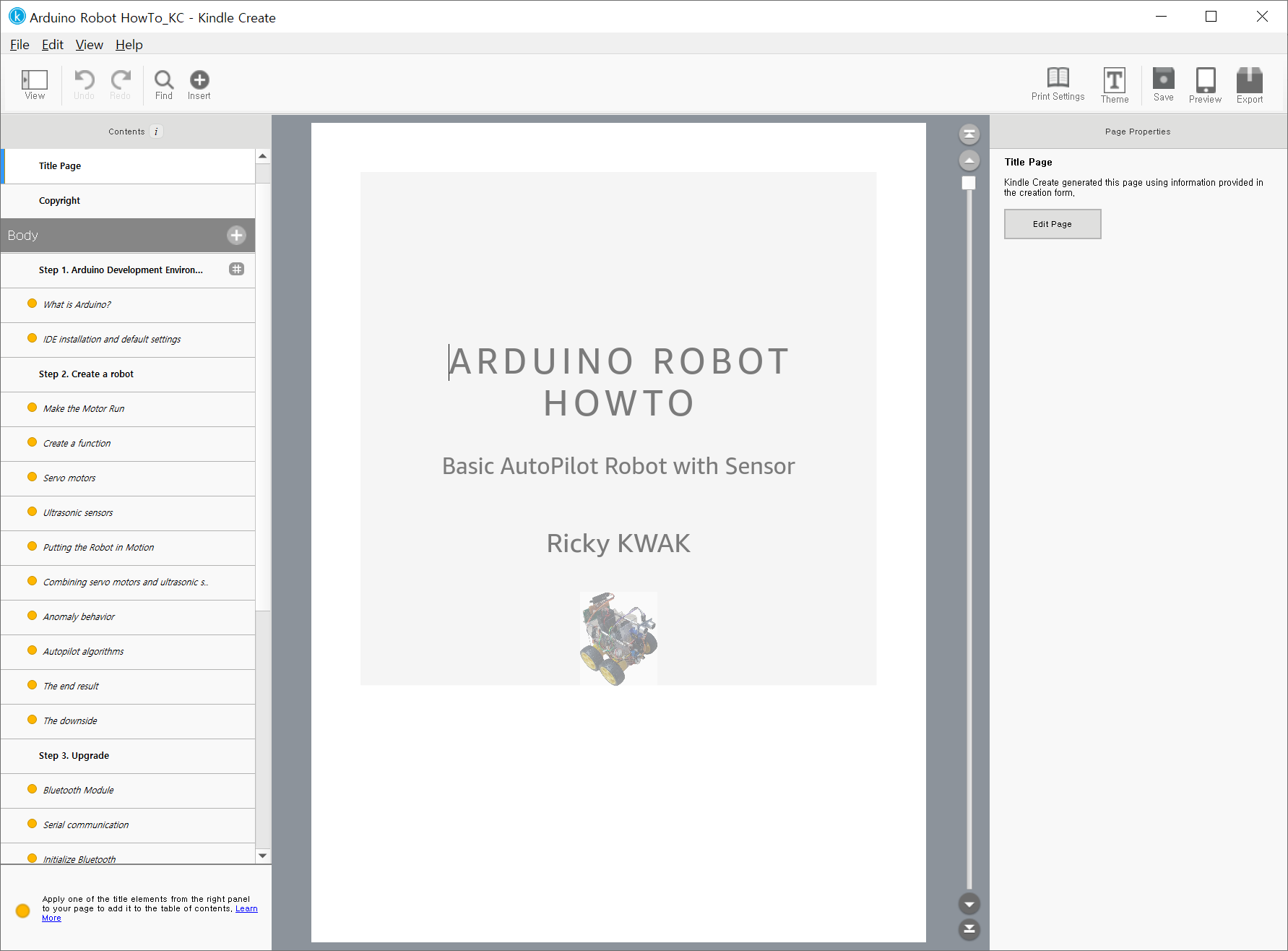Select 'What is Arduino?' section
Image resolution: width=1288 pixels, height=951 pixels.
129,305
